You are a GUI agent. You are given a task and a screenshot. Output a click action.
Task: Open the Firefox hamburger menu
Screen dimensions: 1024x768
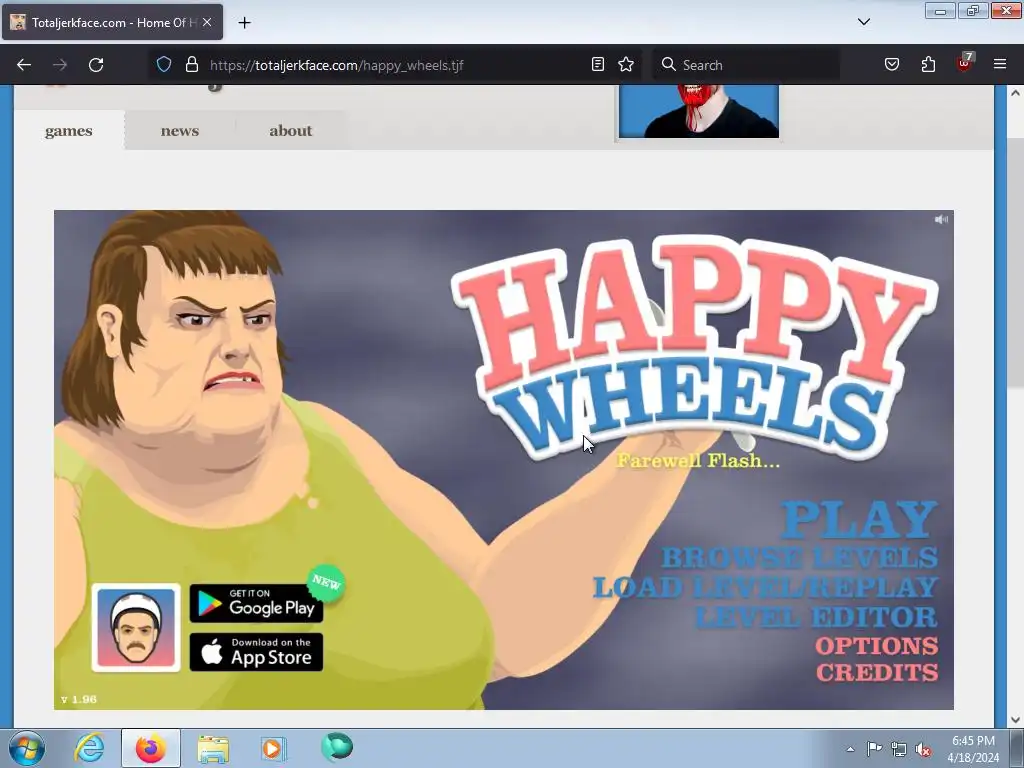(x=1000, y=65)
